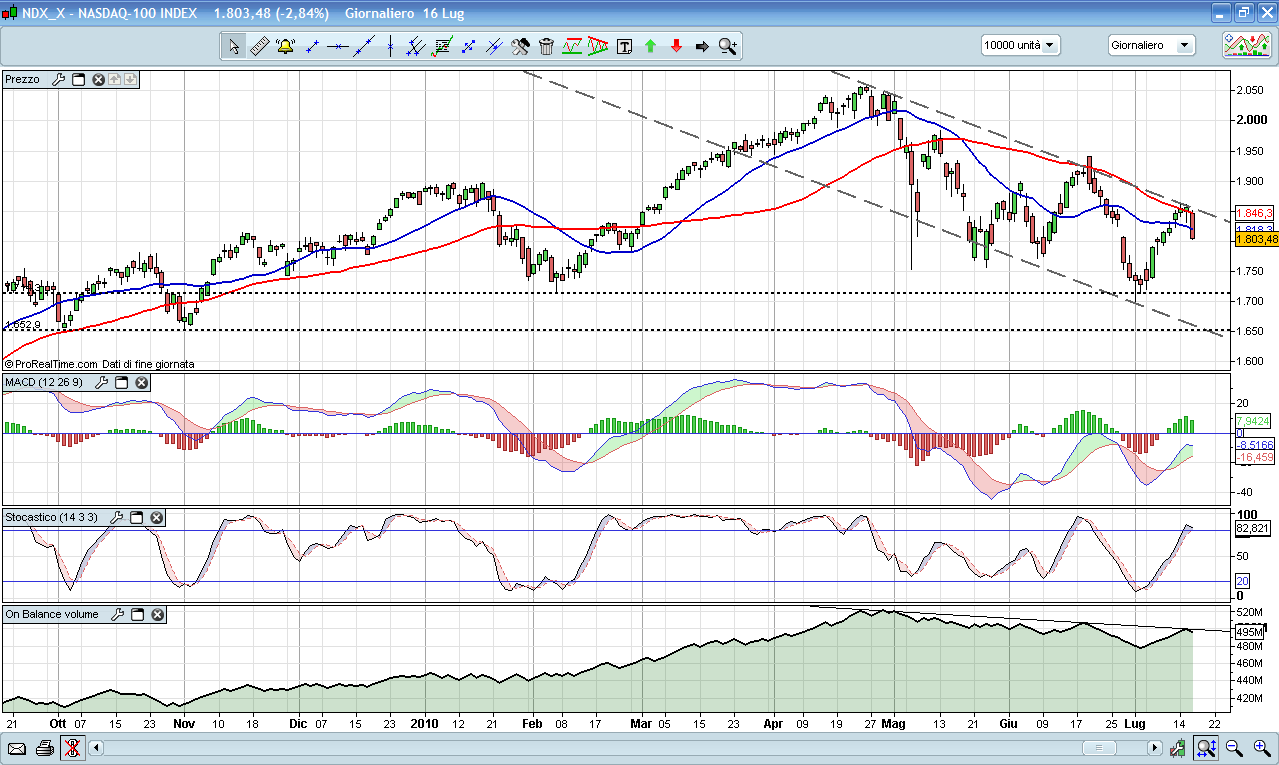
Task: Select the text annotation tool
Action: tap(625, 46)
